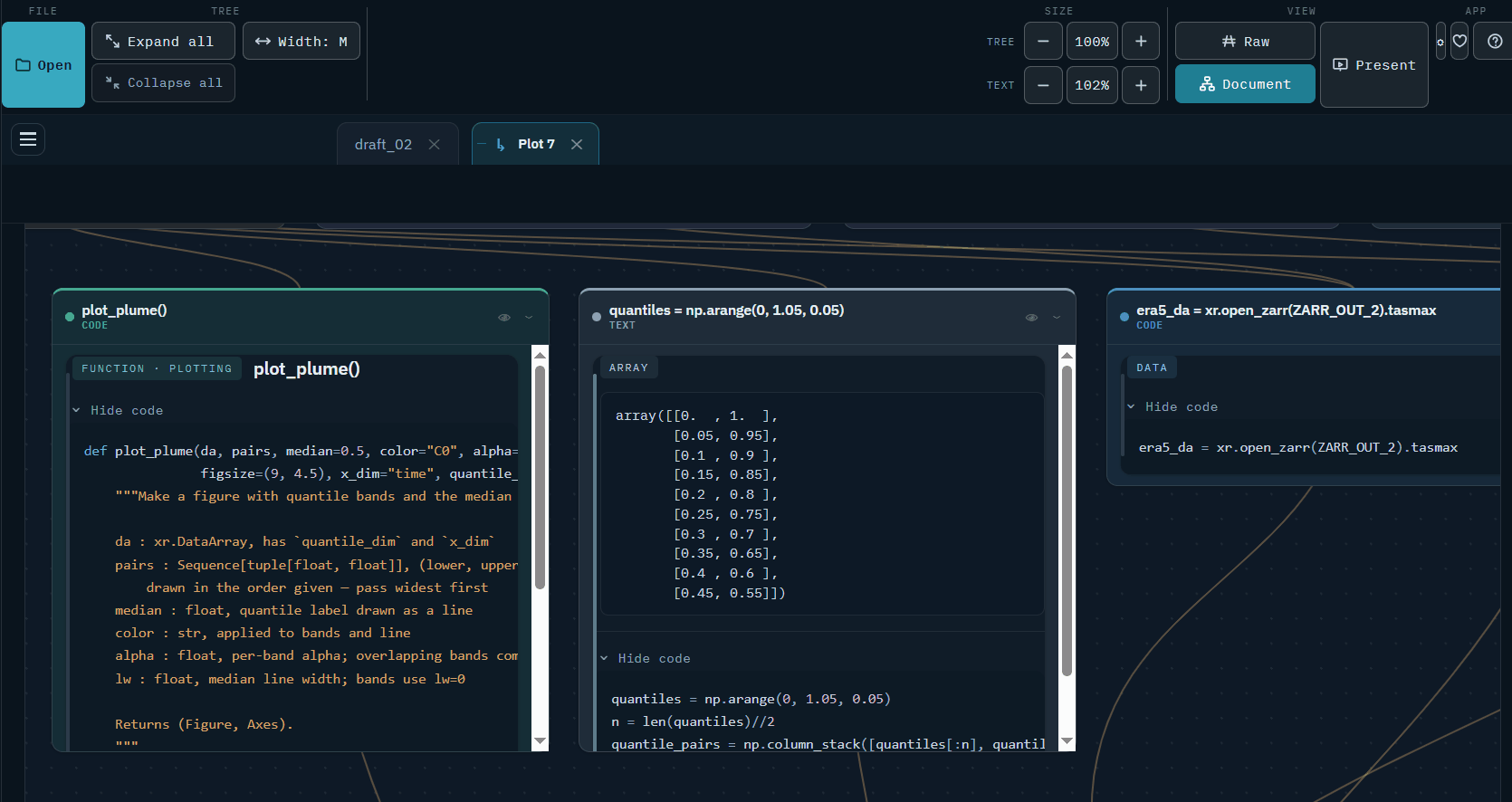
Task: Increase tree size with plus button
Action: 1141,42
